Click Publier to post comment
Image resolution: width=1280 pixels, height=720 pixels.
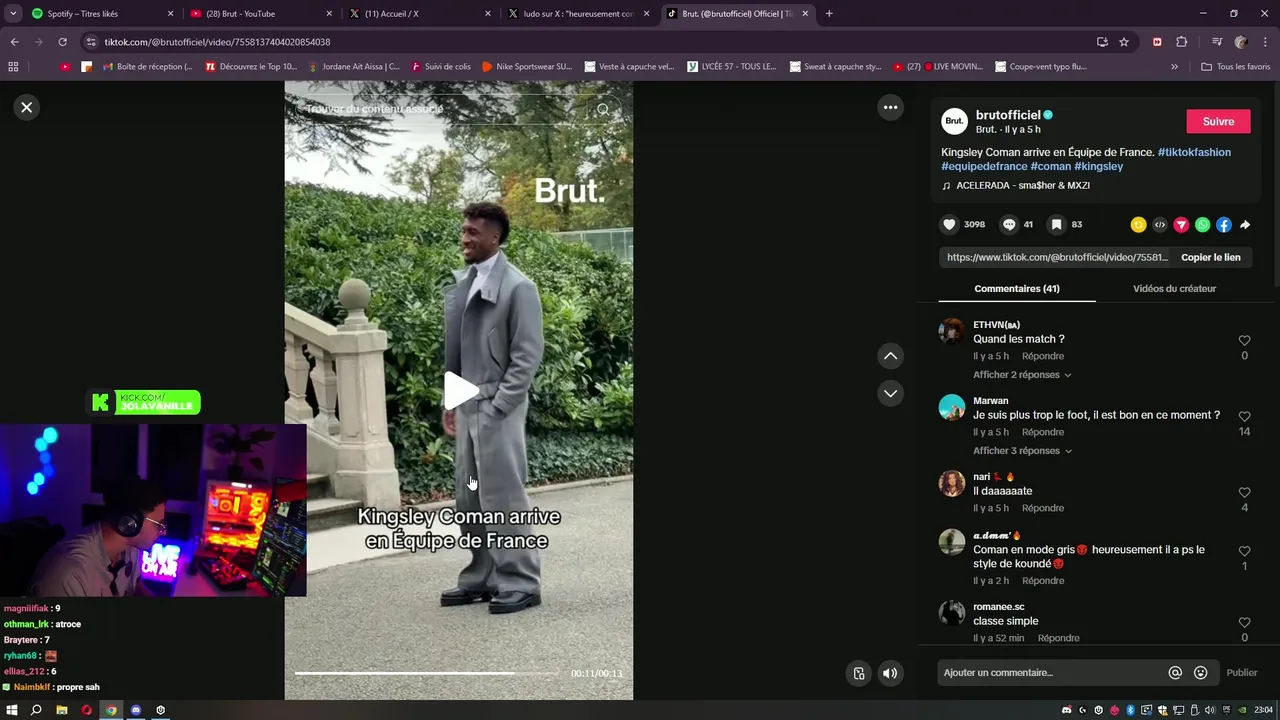pyautogui.click(x=1241, y=673)
